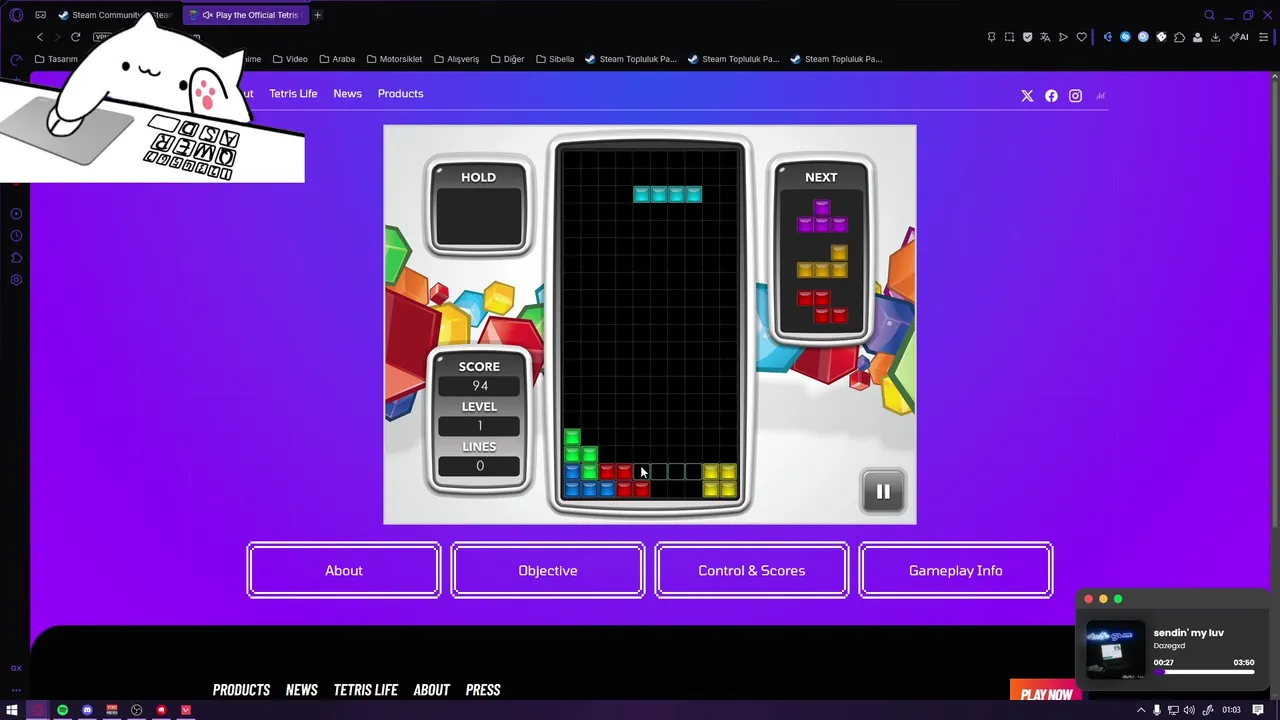Click the PRODUCTS footer link
Image resolution: width=1280 pixels, height=720 pixels.
(241, 690)
